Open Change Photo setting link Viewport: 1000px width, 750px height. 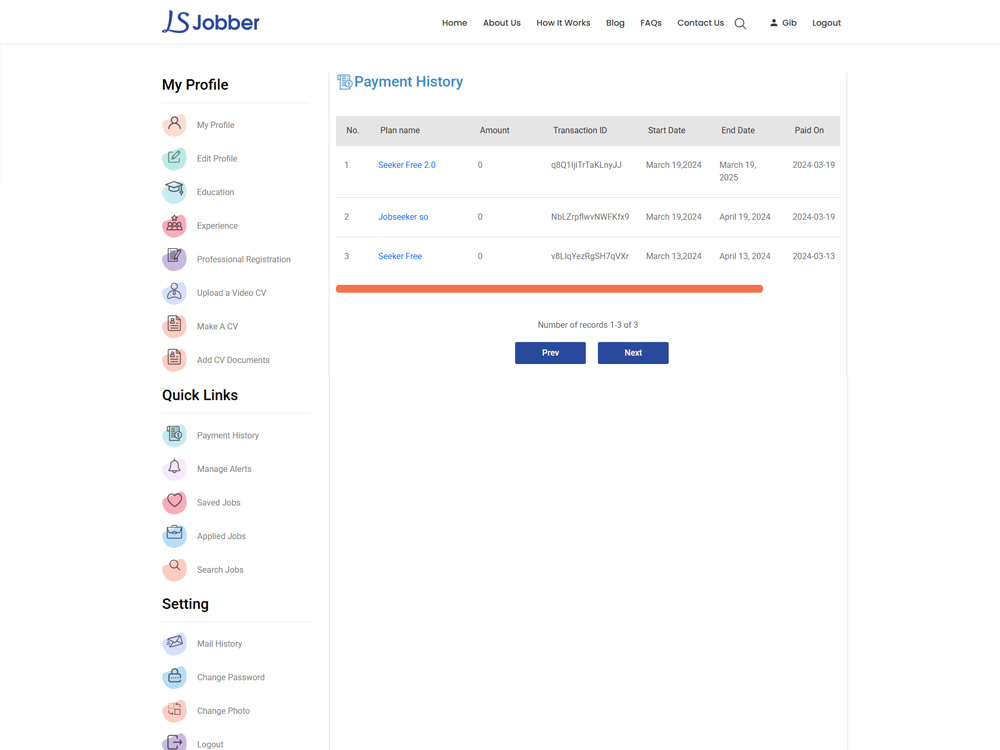(x=223, y=710)
